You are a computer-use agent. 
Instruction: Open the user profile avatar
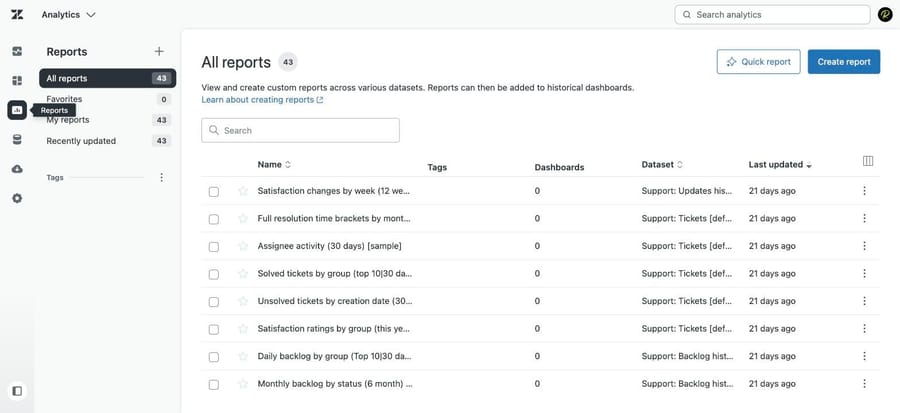[885, 15]
